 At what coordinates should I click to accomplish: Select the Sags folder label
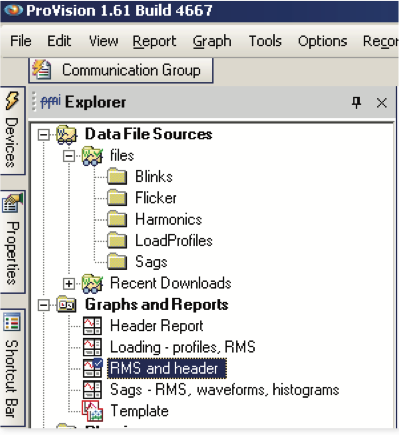pyautogui.click(x=151, y=262)
